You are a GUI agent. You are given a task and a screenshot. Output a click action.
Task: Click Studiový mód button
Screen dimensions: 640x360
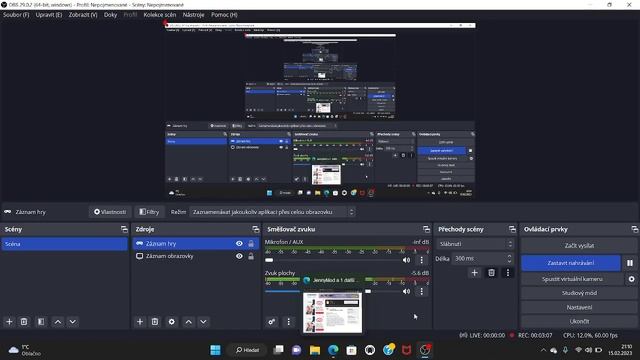pos(579,293)
